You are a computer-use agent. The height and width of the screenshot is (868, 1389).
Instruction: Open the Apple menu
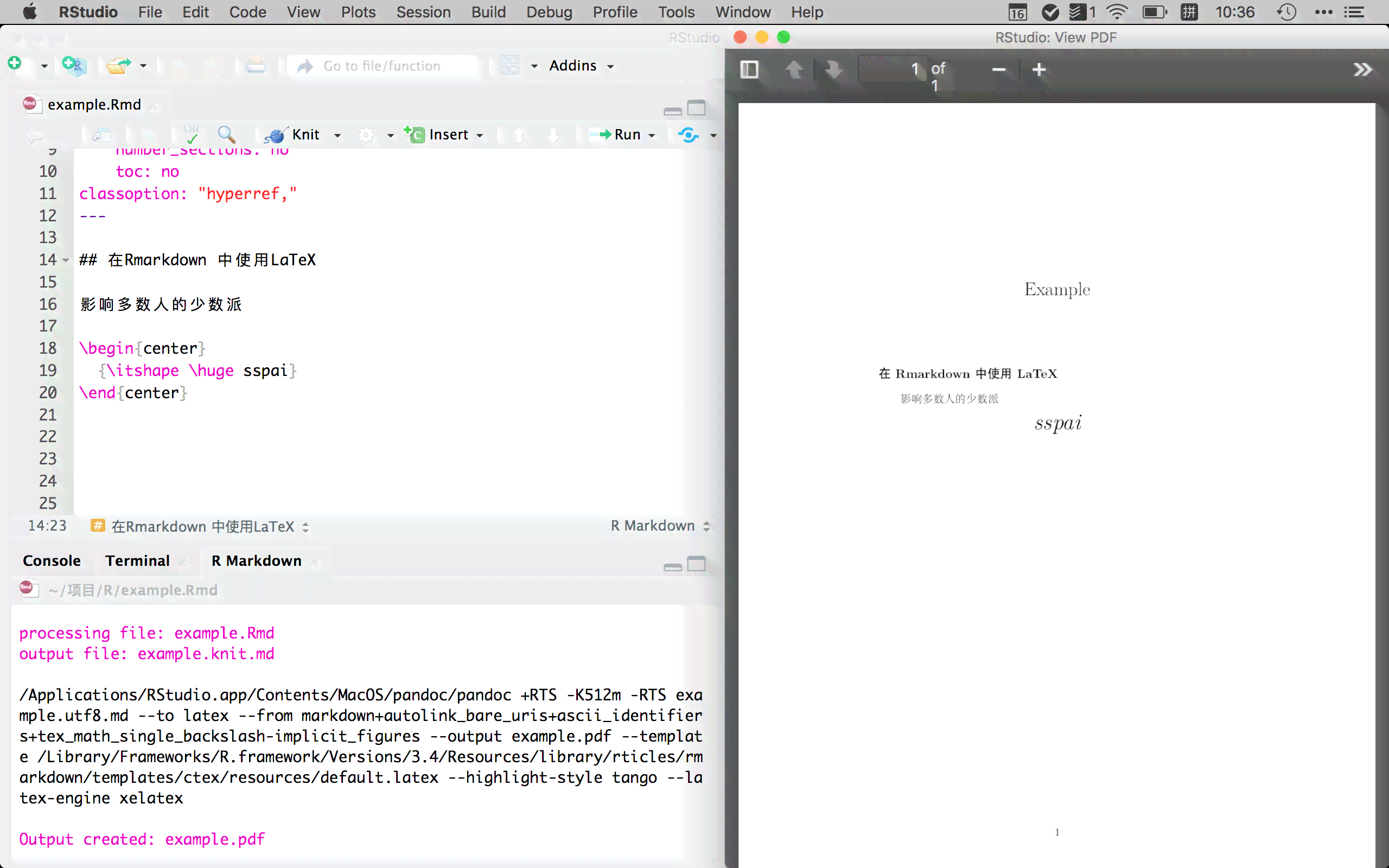tap(30, 11)
